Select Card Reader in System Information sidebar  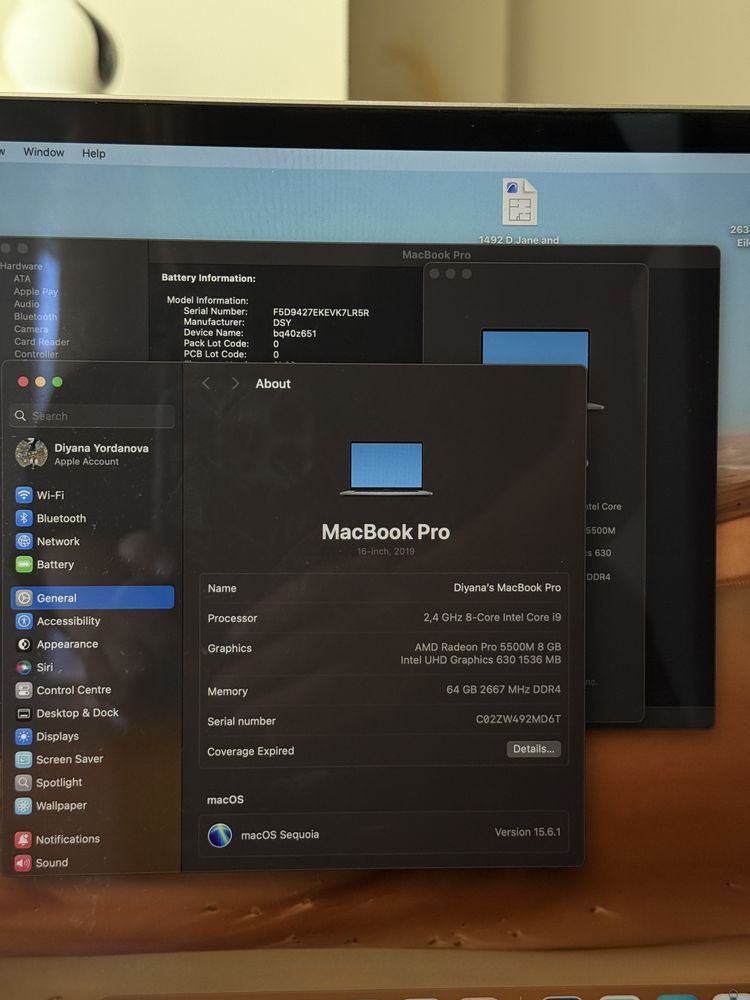pyautogui.click(x=41, y=342)
